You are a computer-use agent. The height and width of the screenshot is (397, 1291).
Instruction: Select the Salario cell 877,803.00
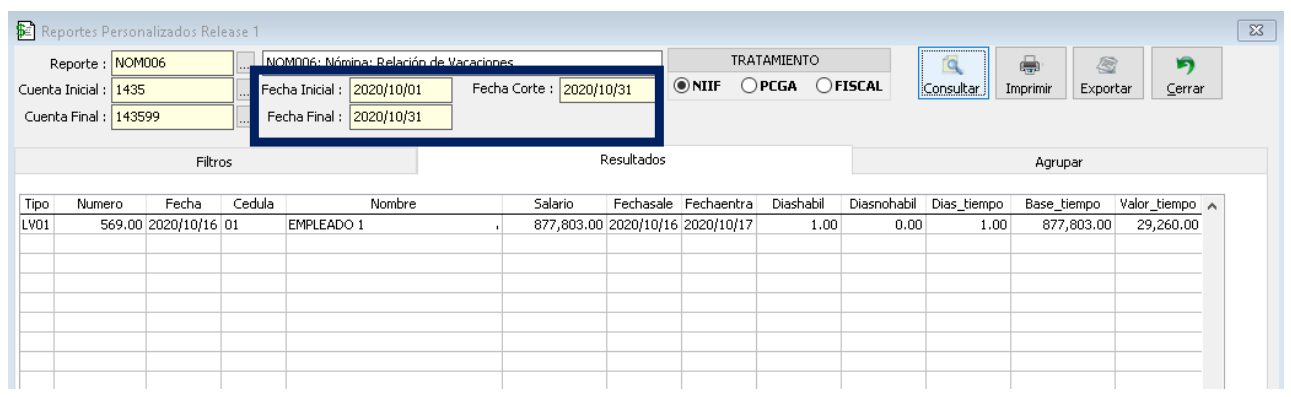pyautogui.click(x=554, y=225)
